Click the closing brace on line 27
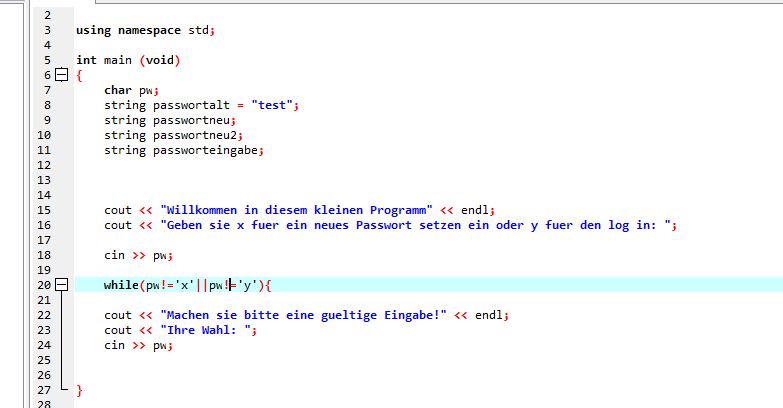Image resolution: width=783 pixels, height=408 pixels. point(79,389)
